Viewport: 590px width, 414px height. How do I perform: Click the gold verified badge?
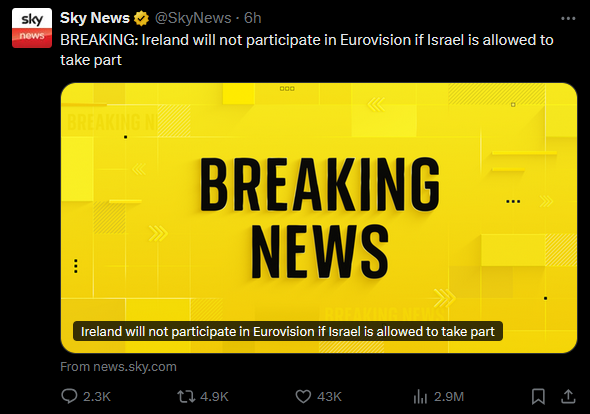(141, 18)
